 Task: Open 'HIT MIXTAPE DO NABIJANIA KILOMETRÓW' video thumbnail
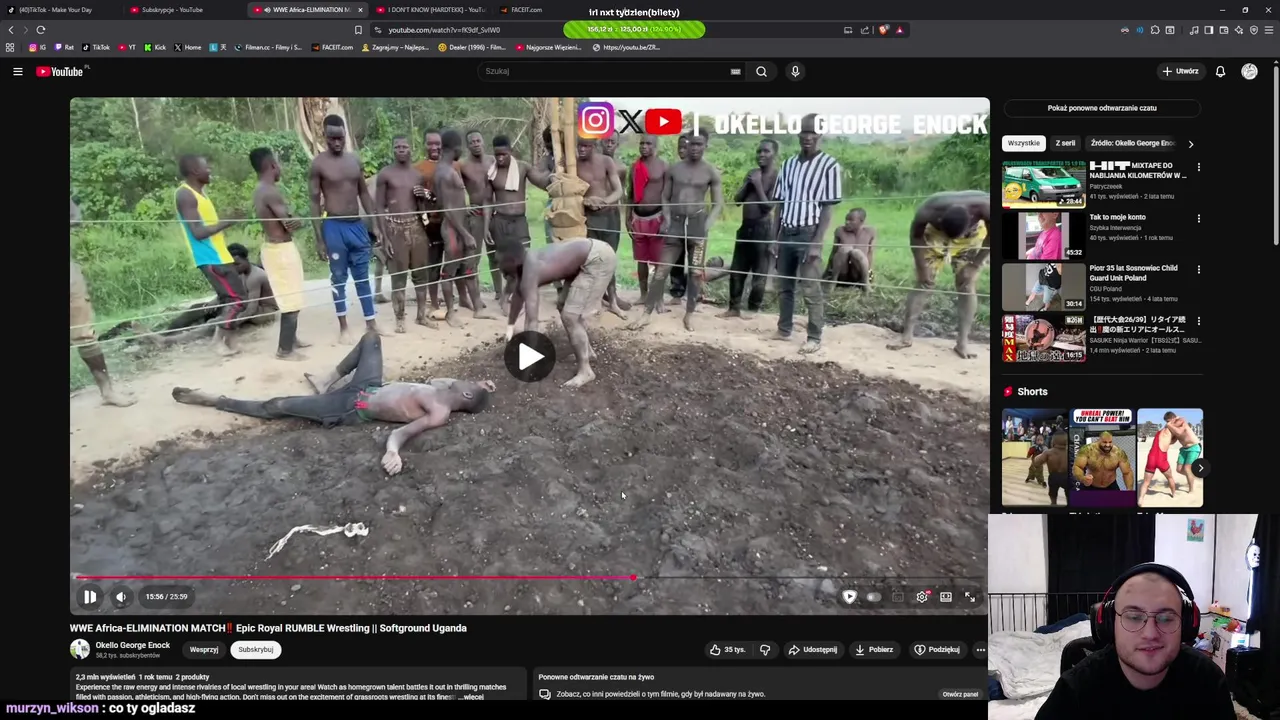click(x=1044, y=183)
